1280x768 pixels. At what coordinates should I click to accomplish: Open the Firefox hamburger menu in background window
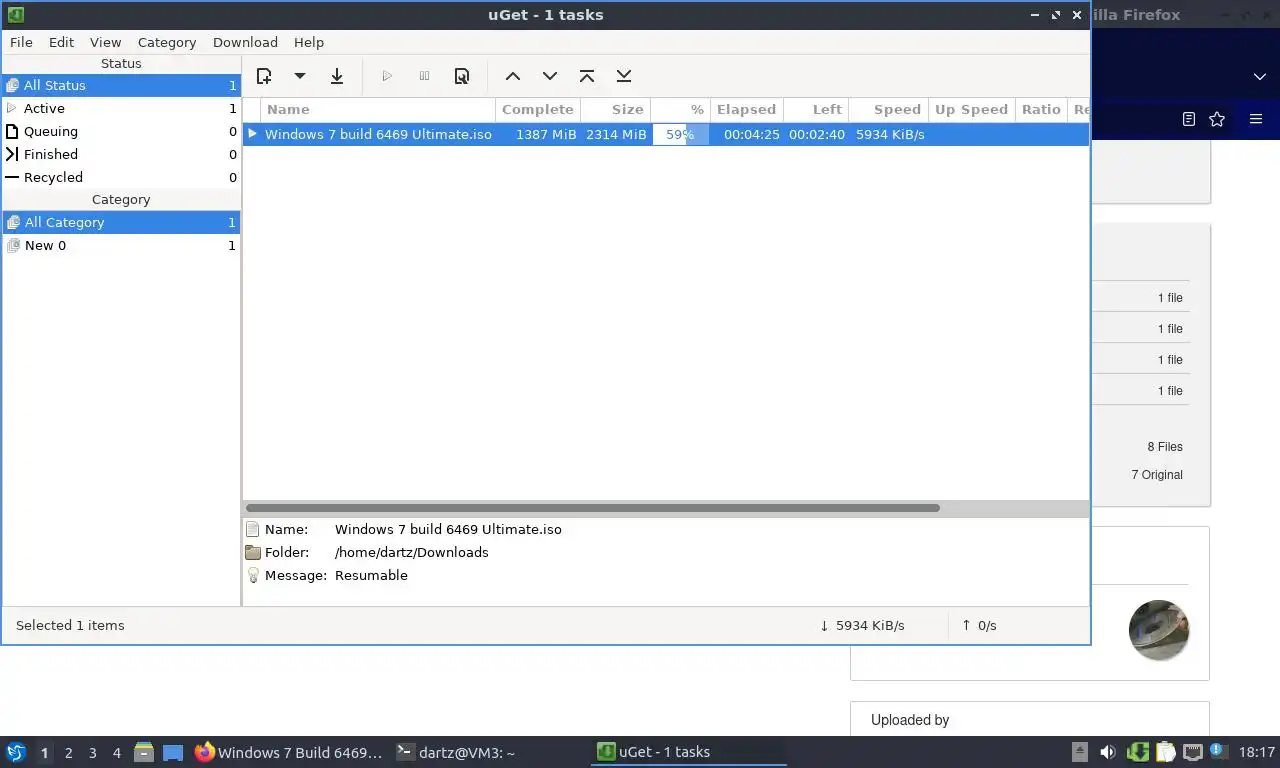point(1256,119)
